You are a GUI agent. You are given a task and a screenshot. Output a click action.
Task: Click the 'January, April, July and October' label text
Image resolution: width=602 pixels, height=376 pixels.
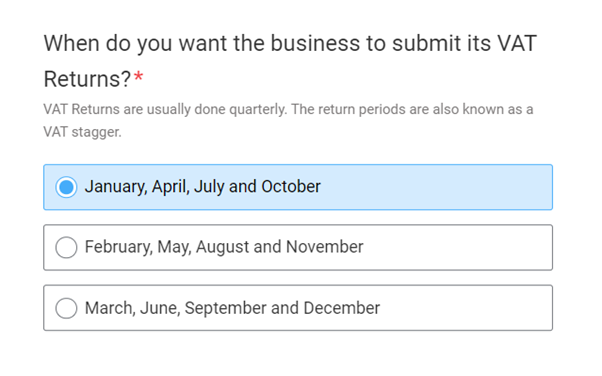(x=202, y=187)
